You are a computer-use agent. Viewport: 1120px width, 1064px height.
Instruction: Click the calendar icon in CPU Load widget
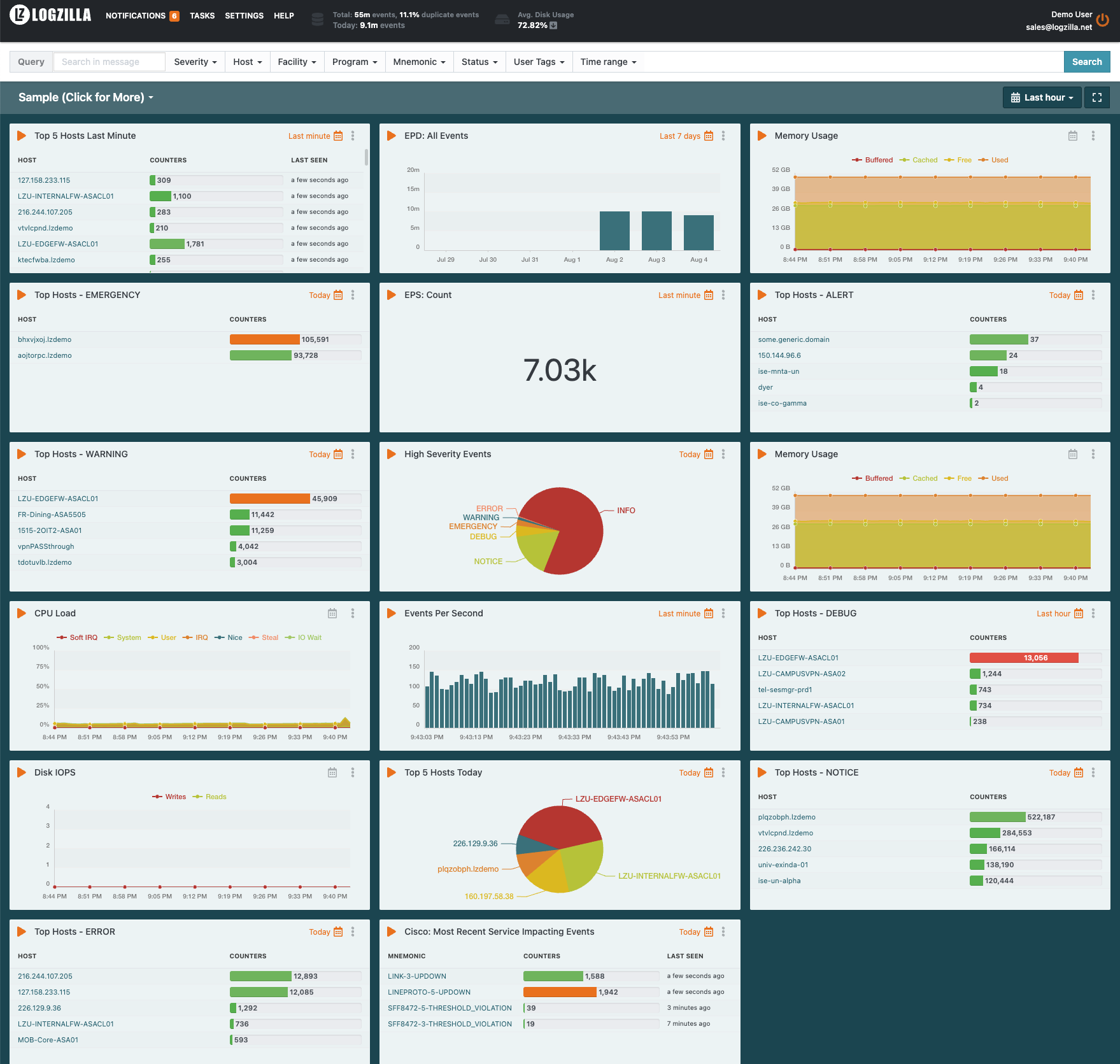[332, 613]
